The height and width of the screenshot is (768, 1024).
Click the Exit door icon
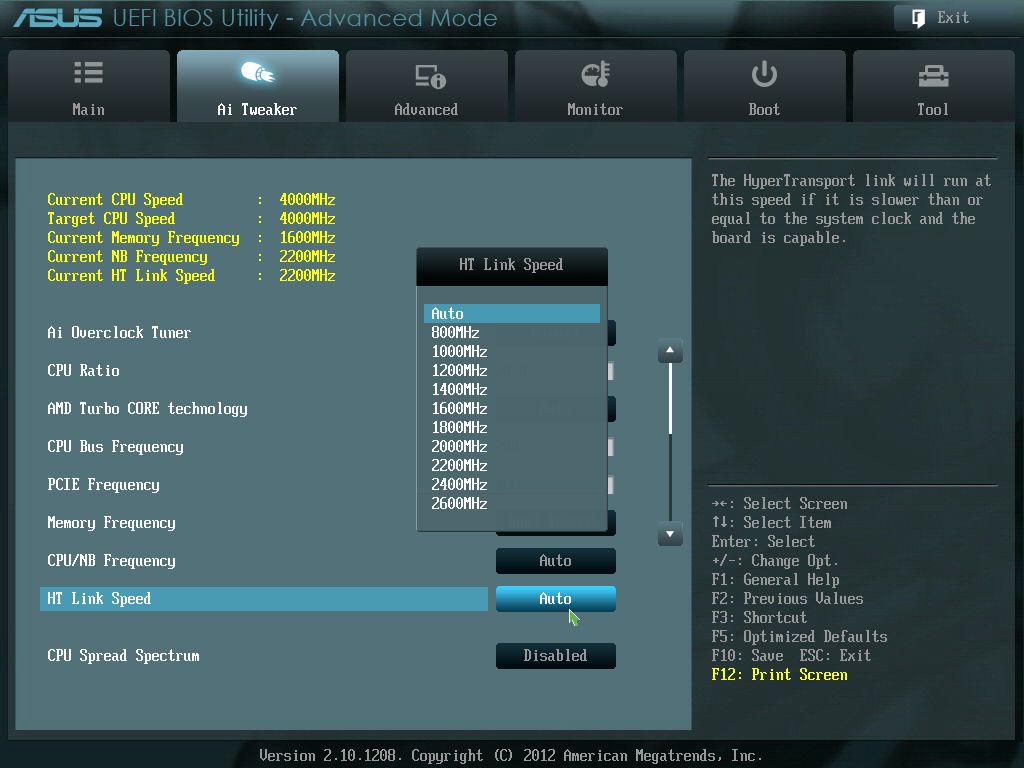918,18
